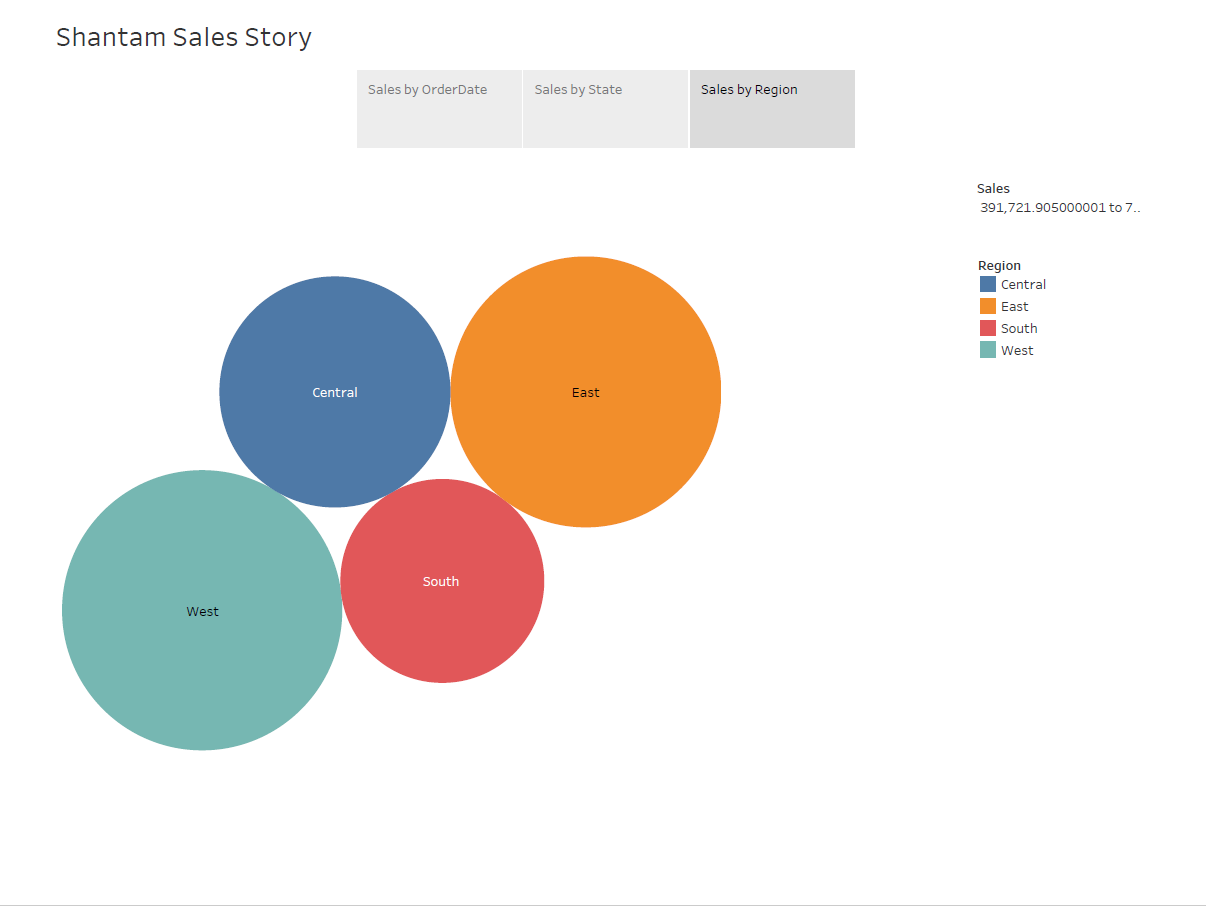Select South in the Region legend
The width and height of the screenshot is (1206, 906).
coord(1018,328)
